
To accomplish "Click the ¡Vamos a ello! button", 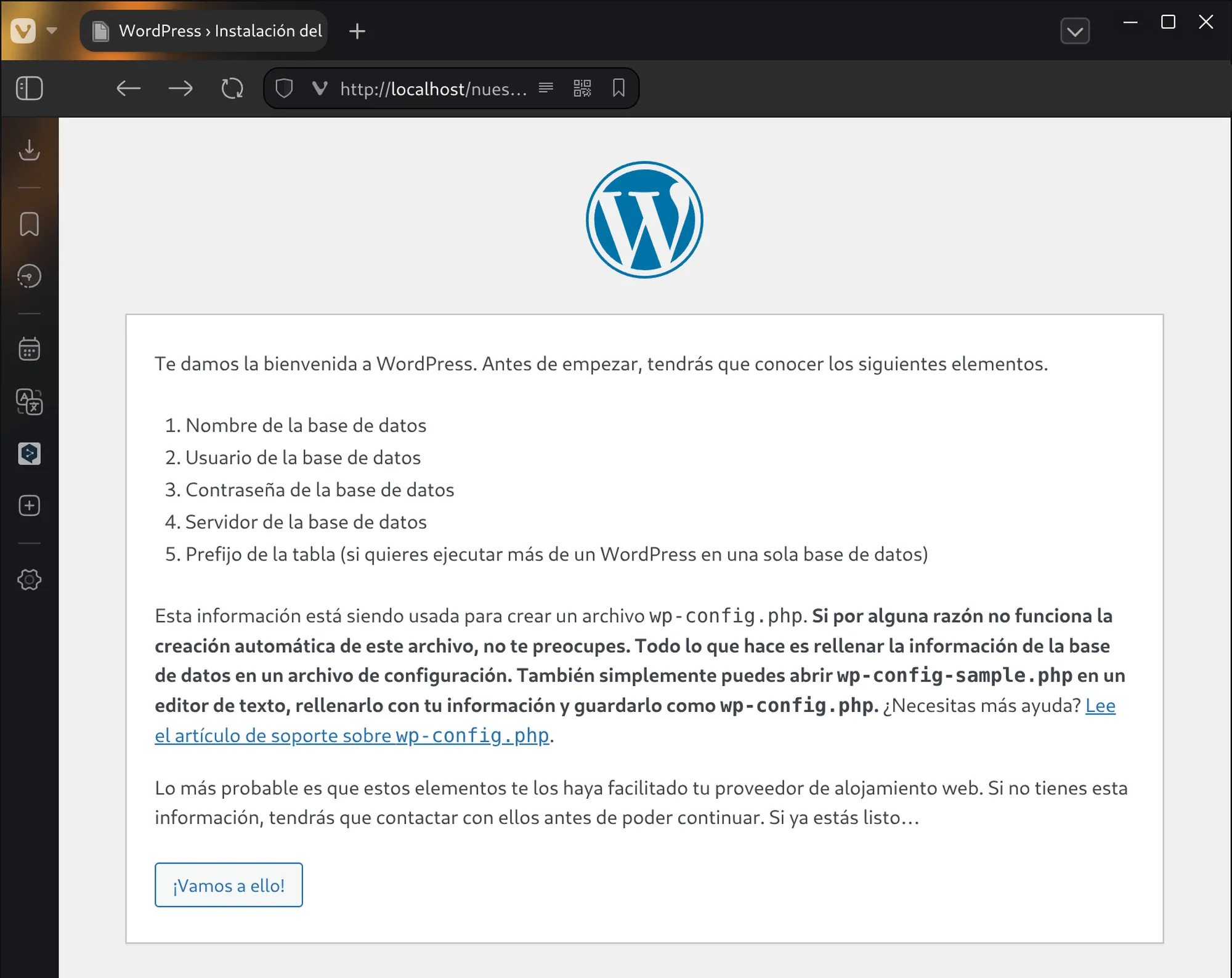I will click(x=229, y=885).
